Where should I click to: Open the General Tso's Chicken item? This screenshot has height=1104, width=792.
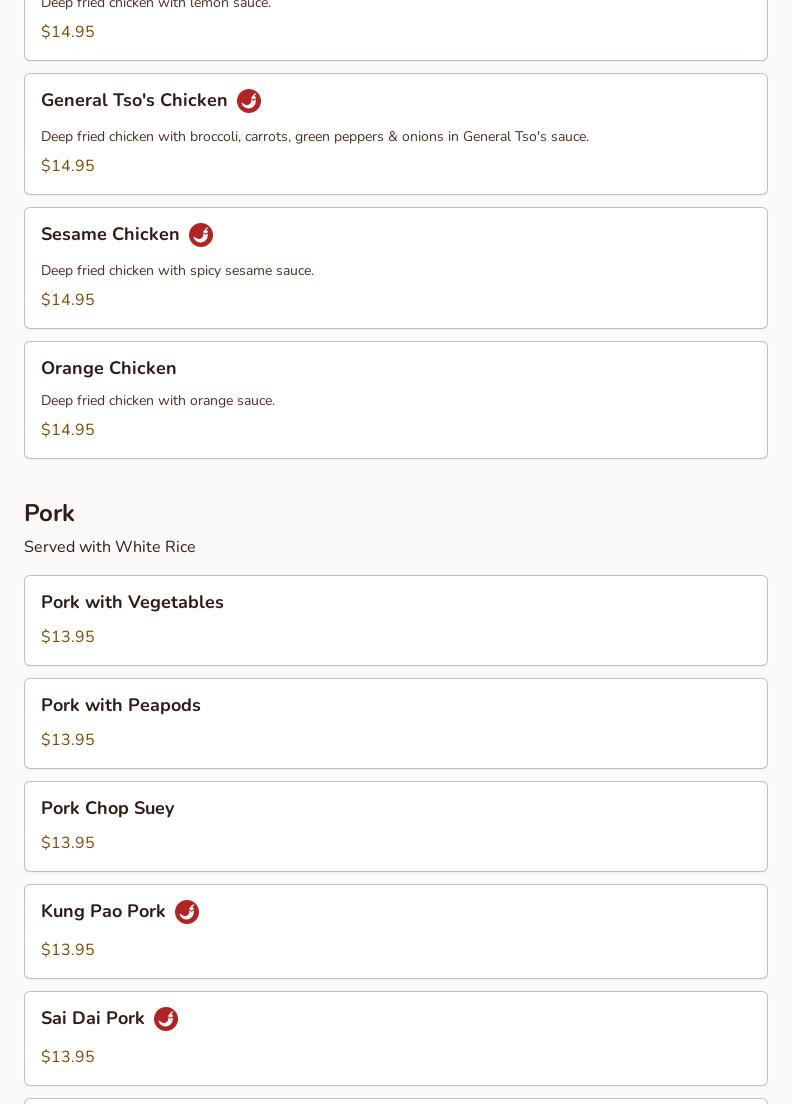[x=134, y=101]
